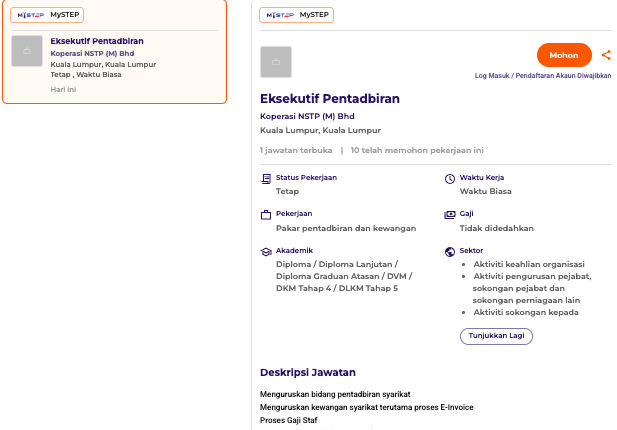The height and width of the screenshot is (430, 617).
Task: Click 'Tidak didedahkan' salary value
Action: click(497, 228)
